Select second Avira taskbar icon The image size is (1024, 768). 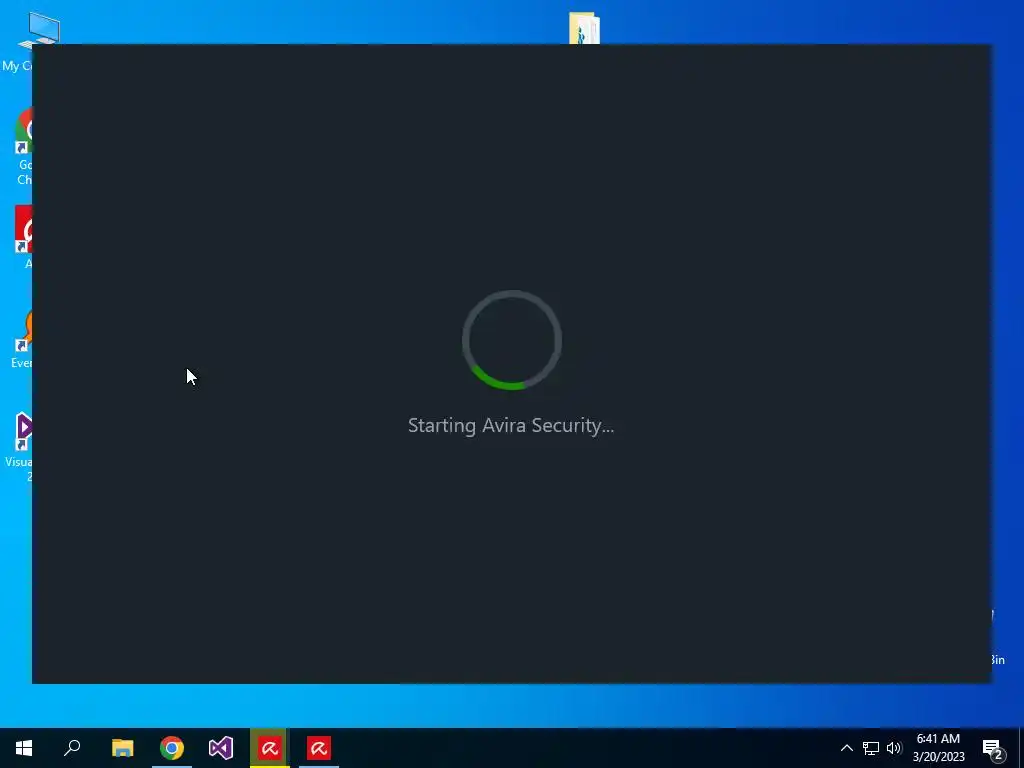319,748
